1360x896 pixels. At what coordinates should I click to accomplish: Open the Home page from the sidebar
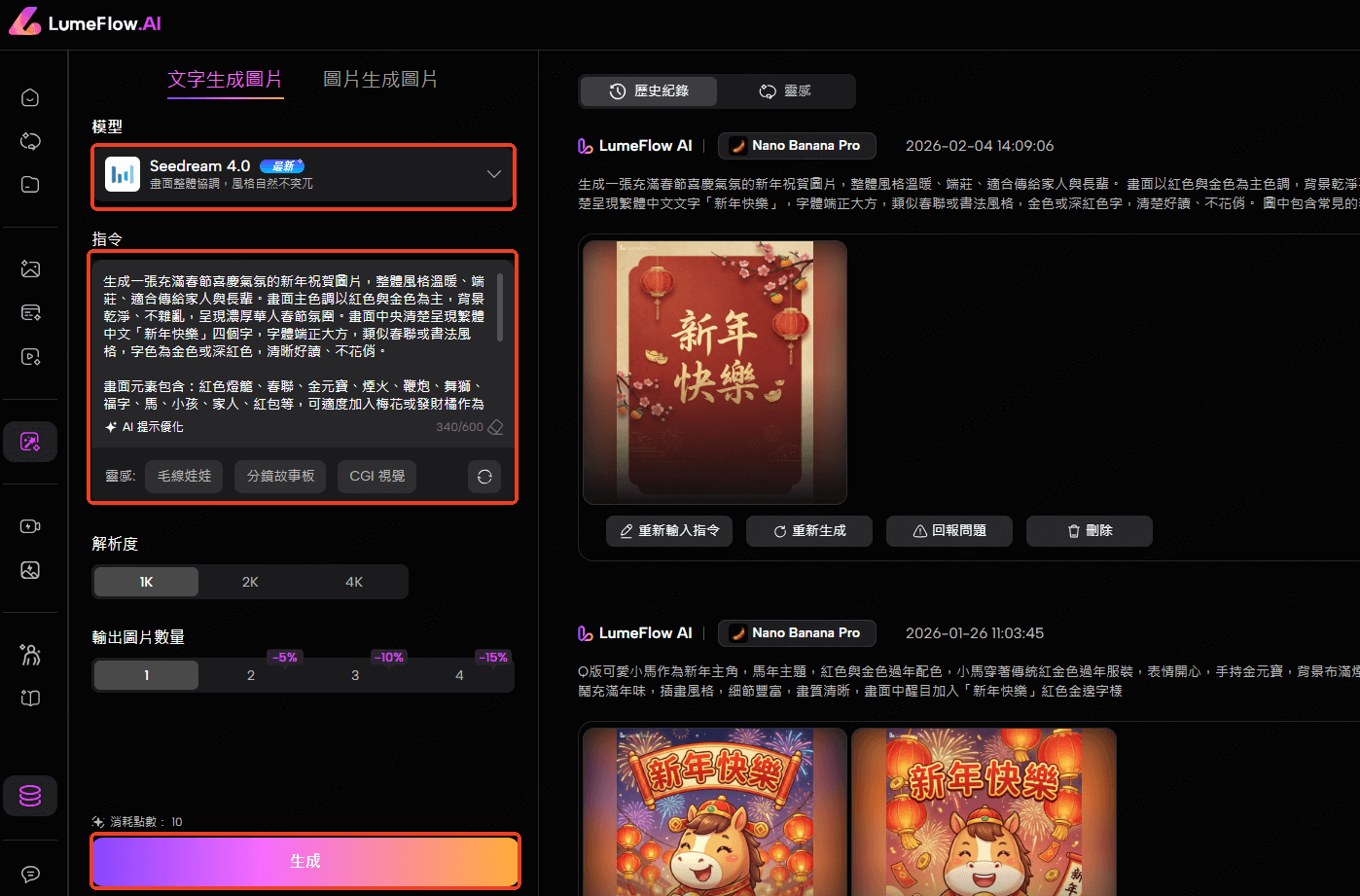click(x=30, y=96)
